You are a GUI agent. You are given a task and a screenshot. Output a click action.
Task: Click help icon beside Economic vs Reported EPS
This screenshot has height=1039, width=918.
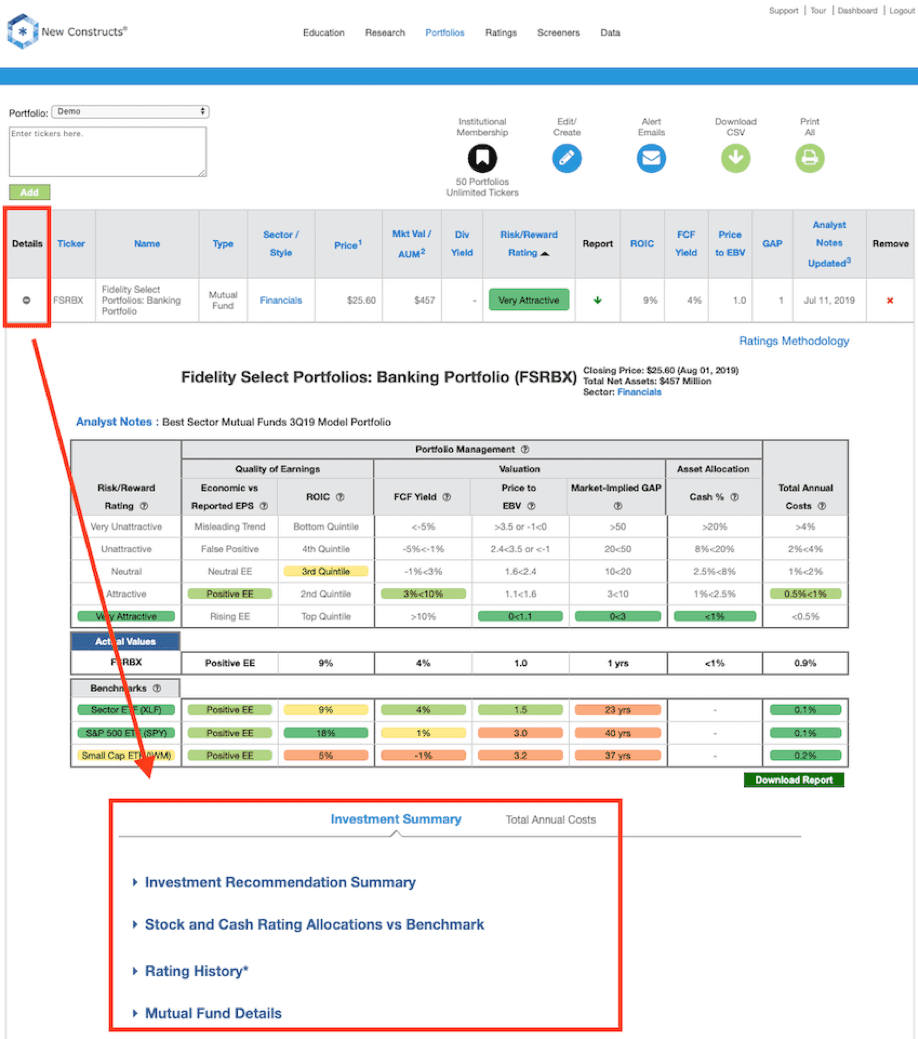[x=264, y=506]
